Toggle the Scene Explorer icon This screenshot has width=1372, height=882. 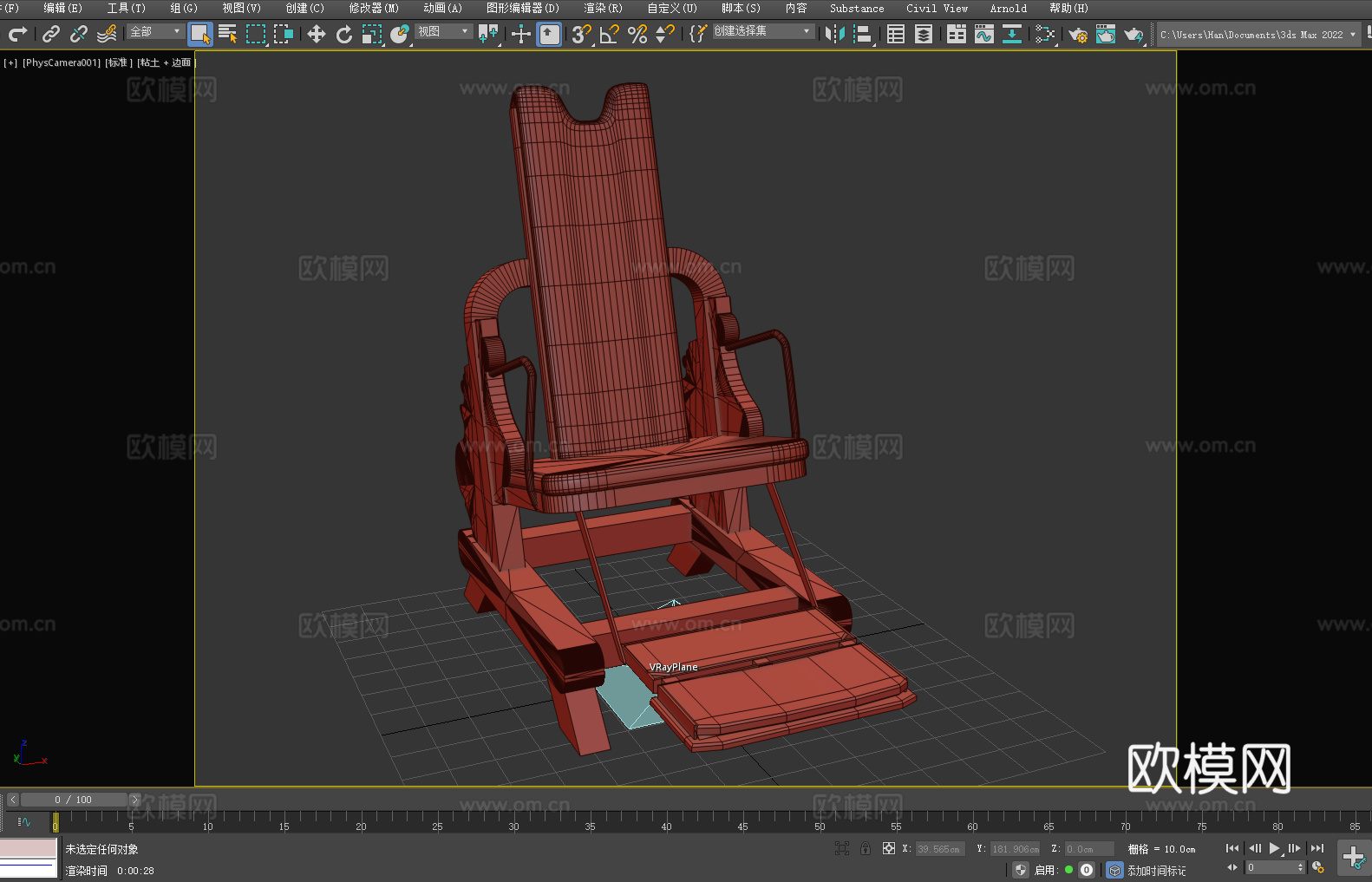(896, 35)
